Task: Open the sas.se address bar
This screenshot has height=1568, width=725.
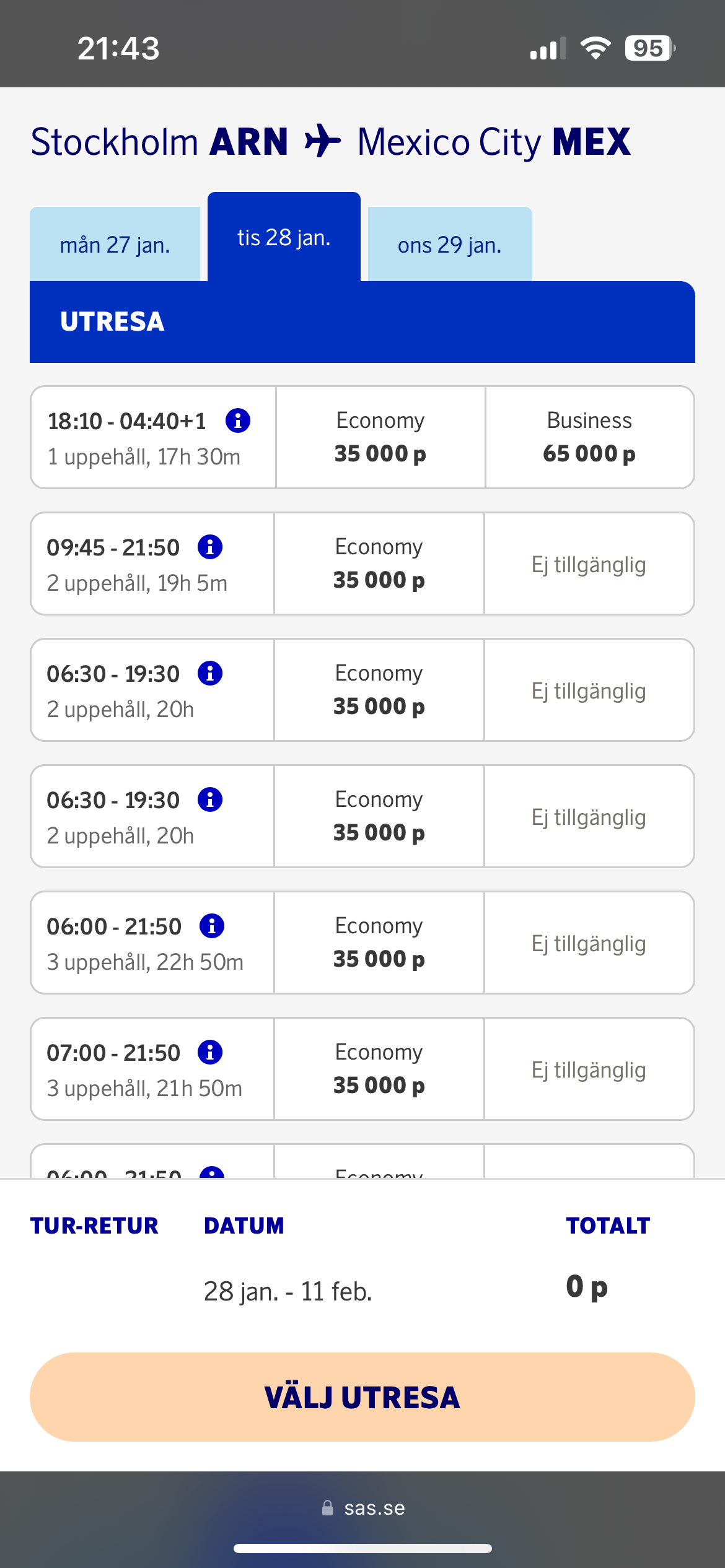Action: pos(374,1508)
